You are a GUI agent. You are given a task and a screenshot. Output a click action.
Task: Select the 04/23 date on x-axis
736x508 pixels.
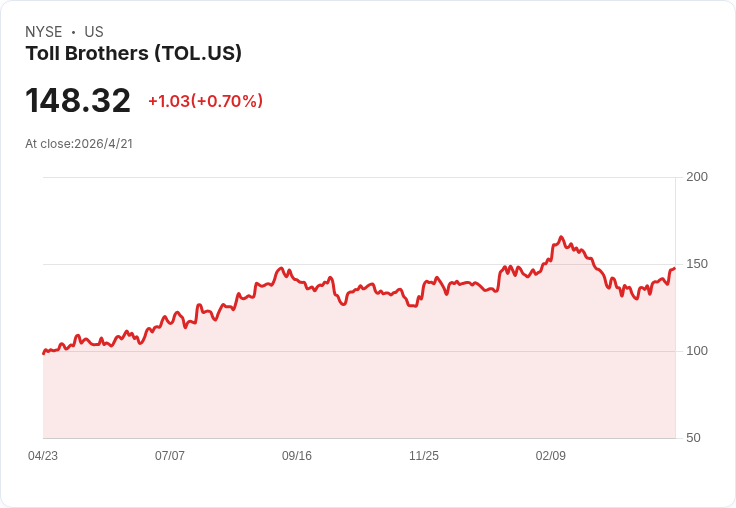[x=43, y=456]
